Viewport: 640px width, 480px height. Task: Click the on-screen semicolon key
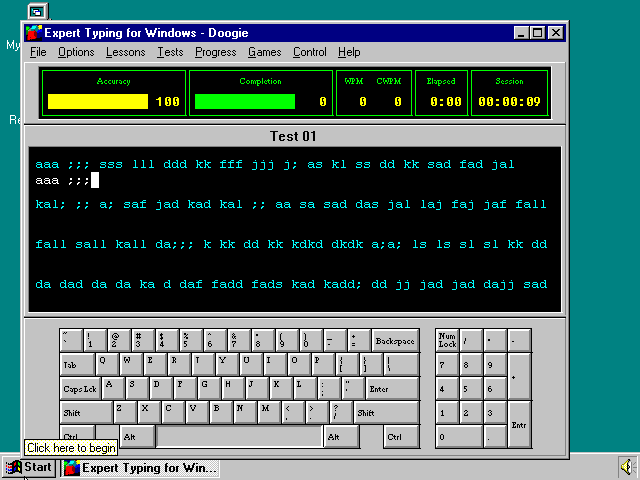tap(329, 389)
